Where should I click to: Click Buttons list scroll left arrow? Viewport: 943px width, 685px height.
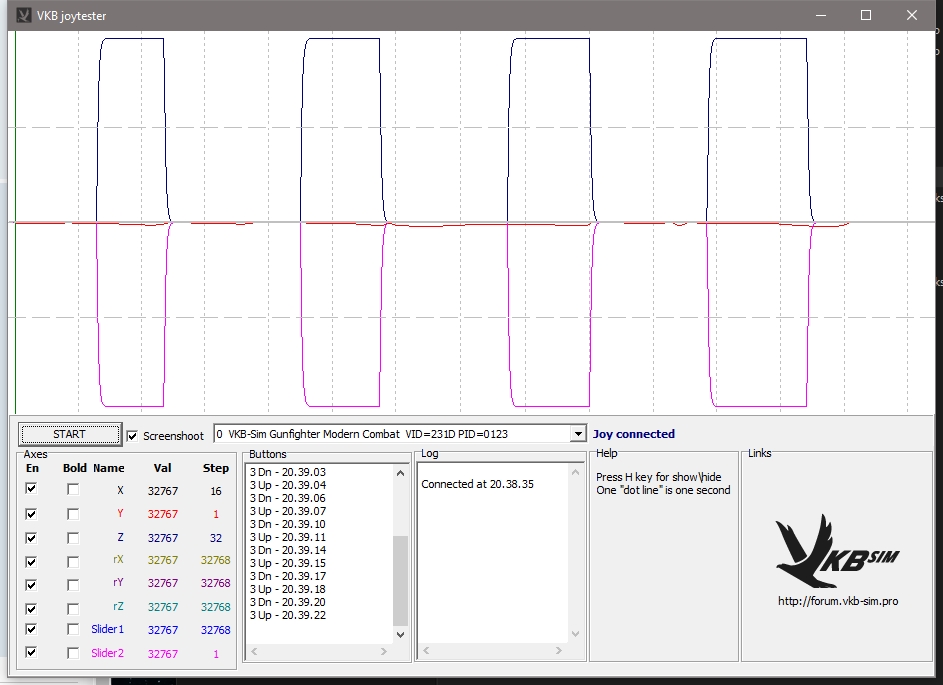click(x=254, y=651)
